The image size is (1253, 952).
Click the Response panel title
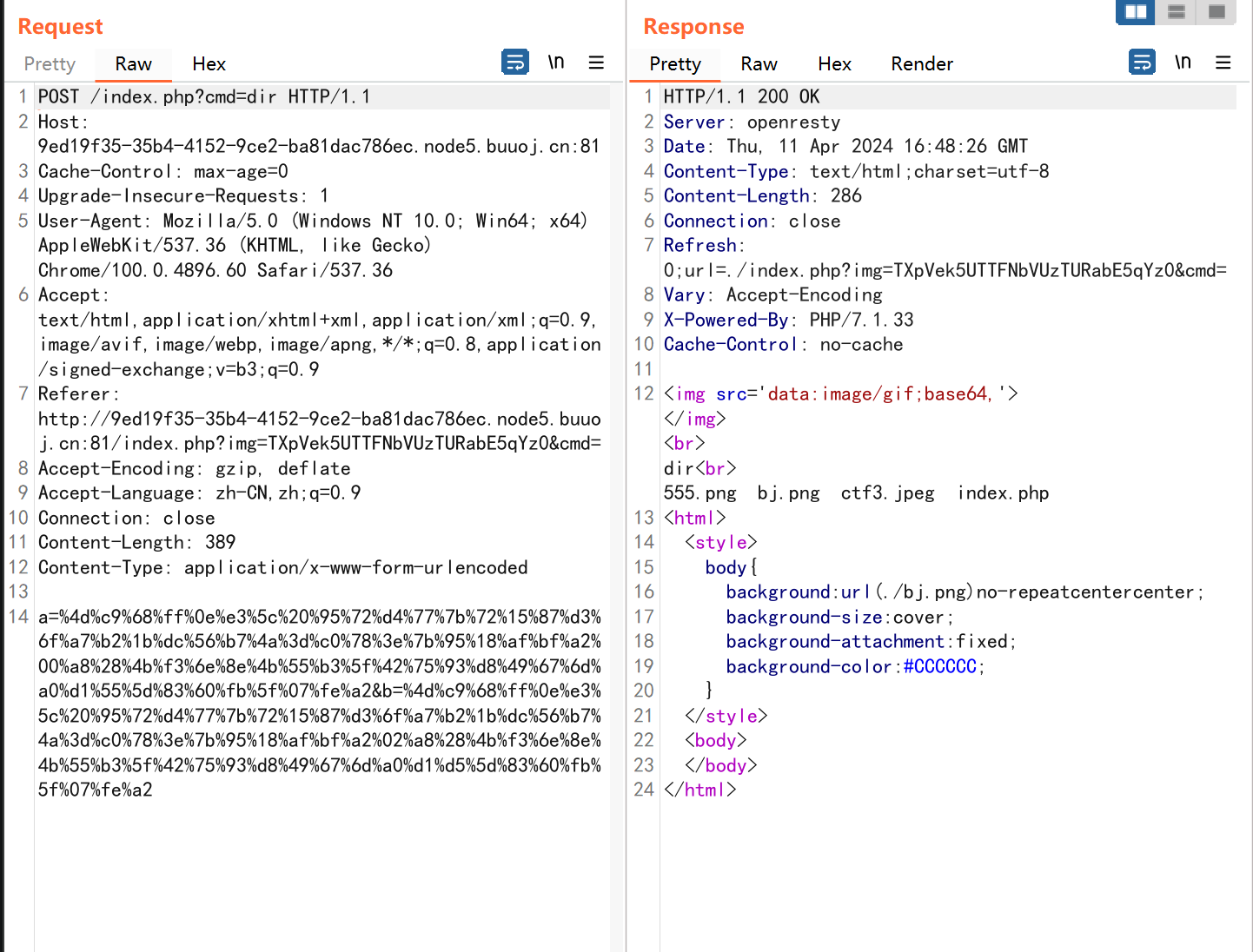(x=693, y=27)
